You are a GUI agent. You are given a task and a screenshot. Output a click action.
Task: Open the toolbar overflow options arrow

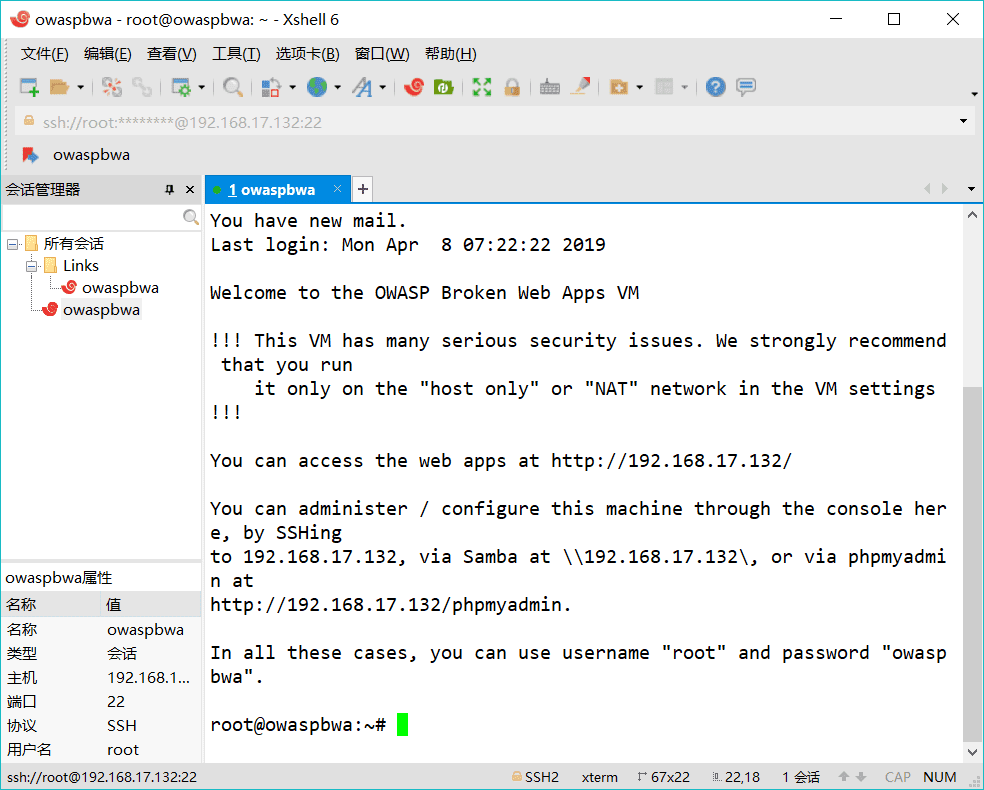coord(974,94)
